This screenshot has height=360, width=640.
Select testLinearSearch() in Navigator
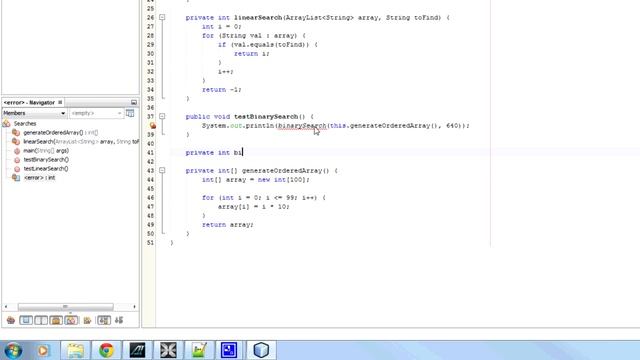coord(46,169)
